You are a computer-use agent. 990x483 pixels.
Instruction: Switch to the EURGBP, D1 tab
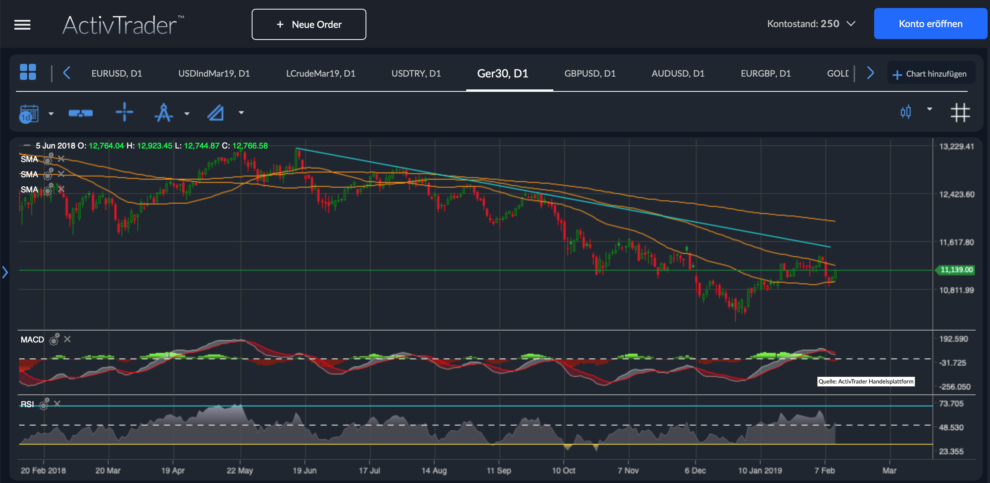pos(766,73)
